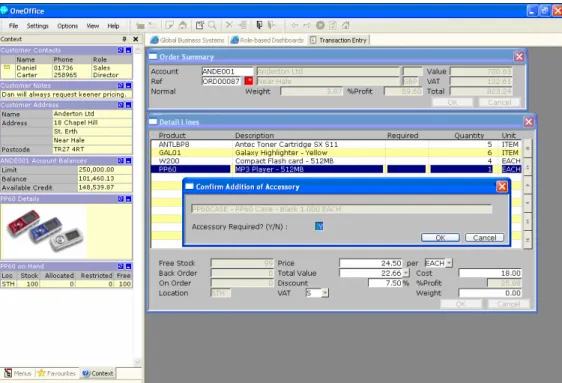
Task: Click OK in Confirm Addition of Accessory
Action: point(440,238)
